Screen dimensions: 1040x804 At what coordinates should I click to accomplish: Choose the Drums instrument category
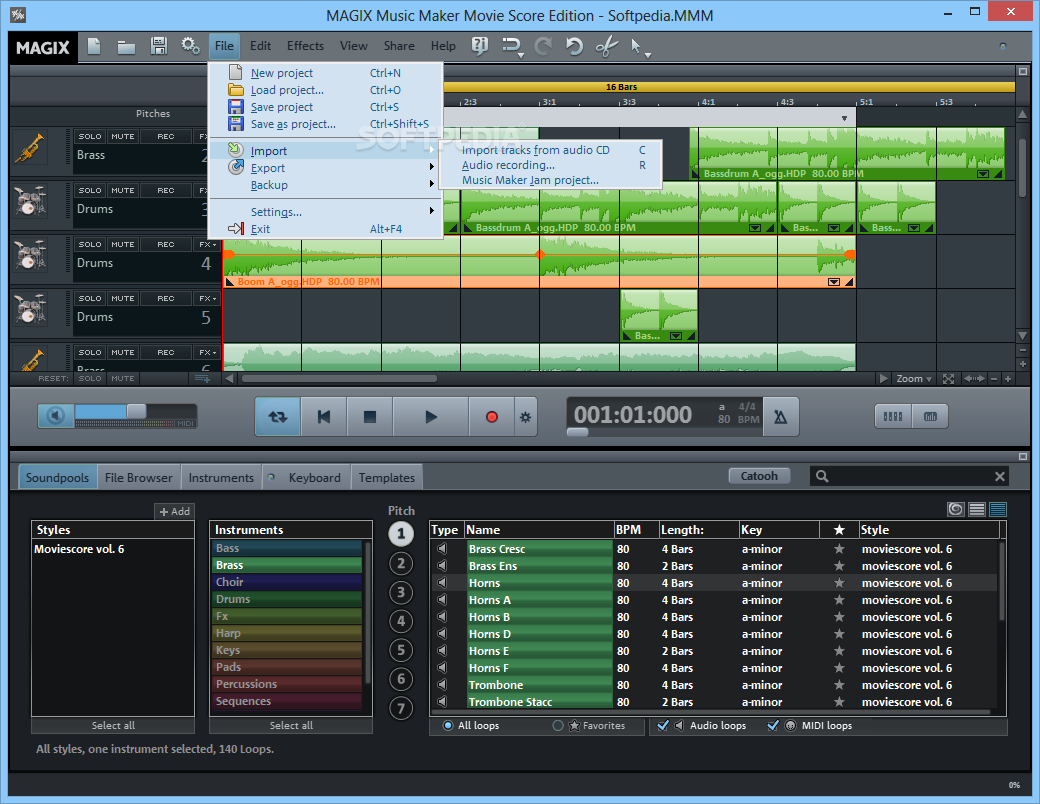point(287,599)
